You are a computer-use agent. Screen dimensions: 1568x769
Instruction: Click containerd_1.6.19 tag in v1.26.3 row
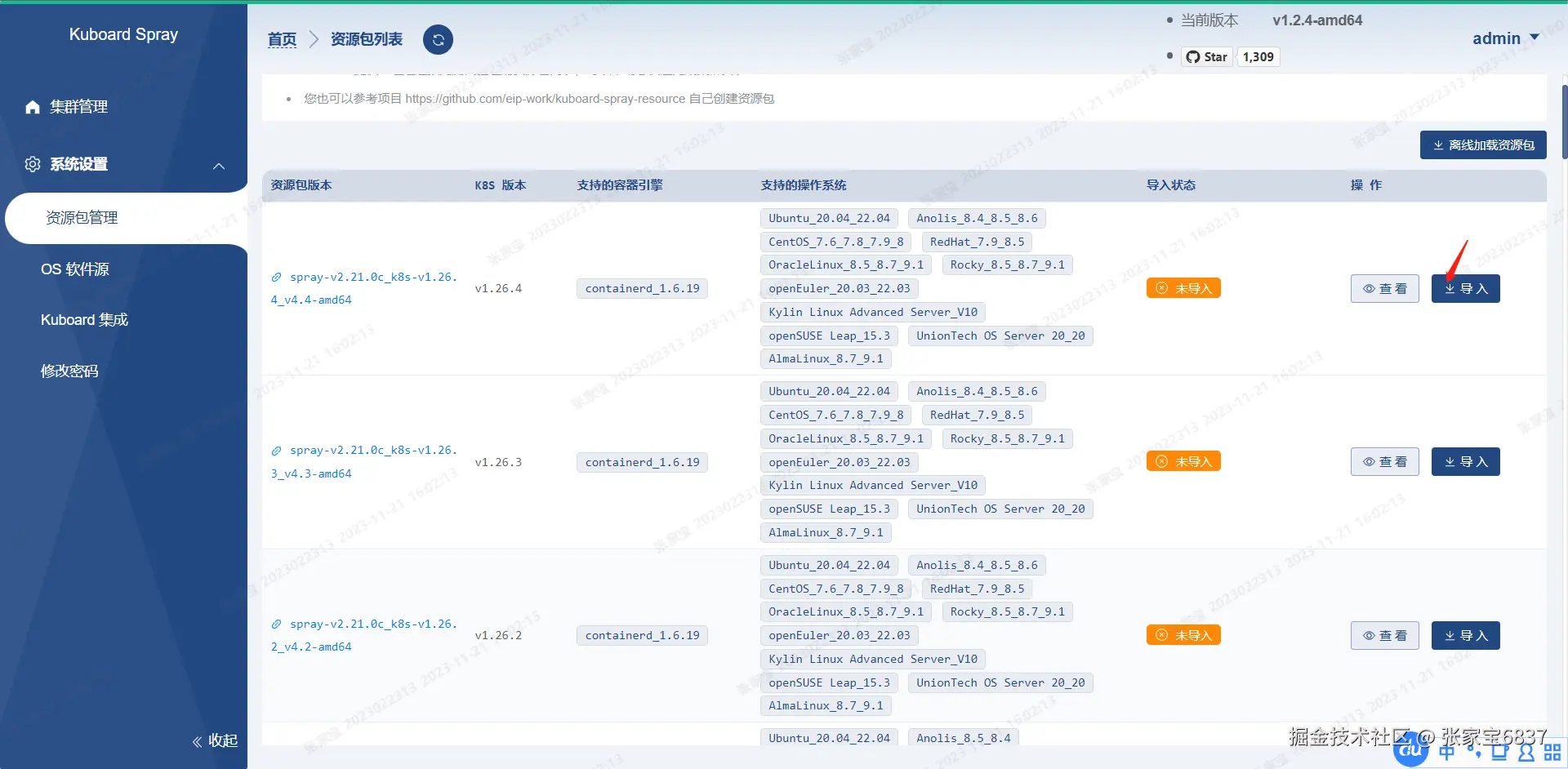coord(642,462)
